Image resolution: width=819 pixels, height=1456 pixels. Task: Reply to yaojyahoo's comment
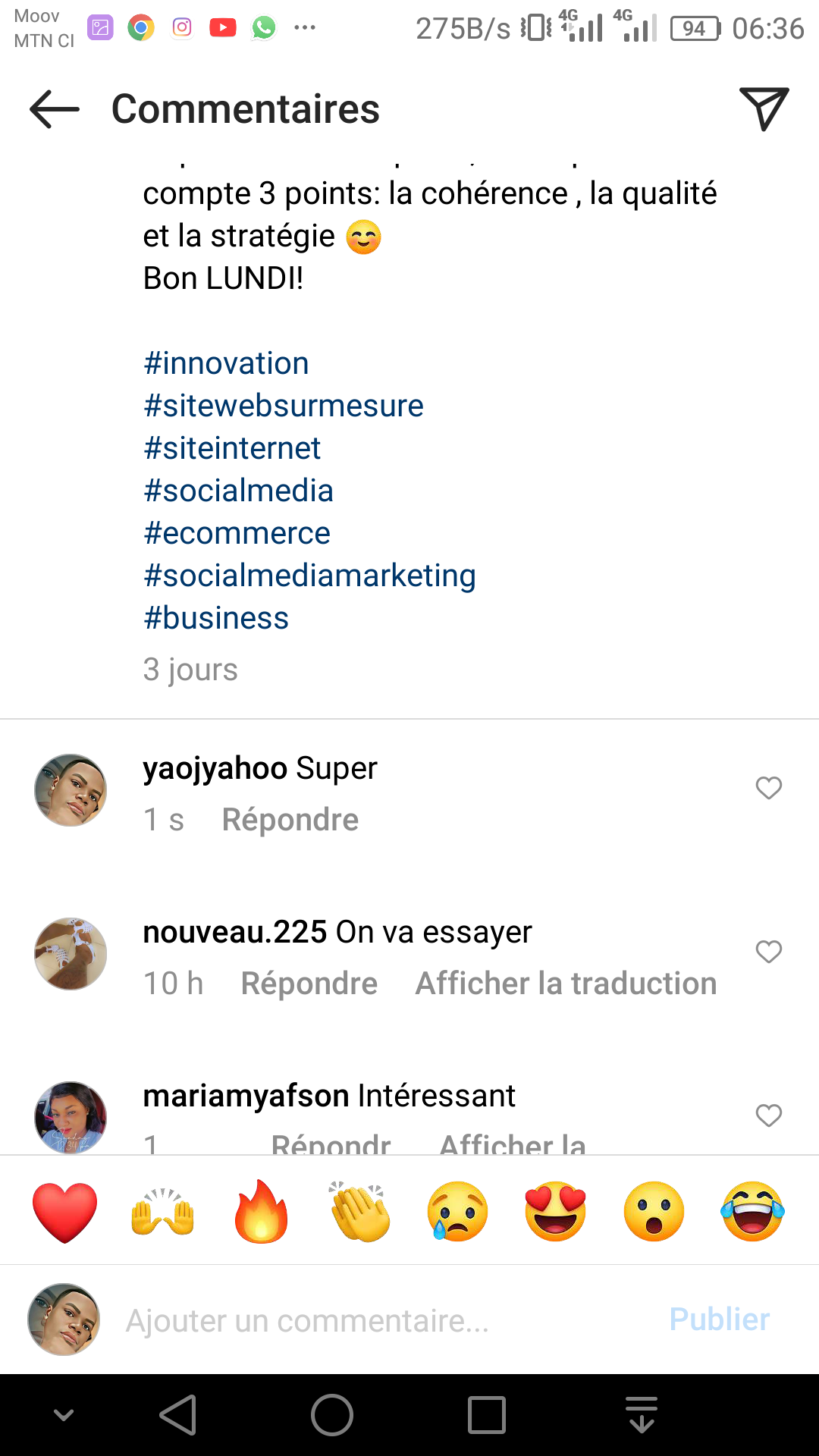pos(290,820)
